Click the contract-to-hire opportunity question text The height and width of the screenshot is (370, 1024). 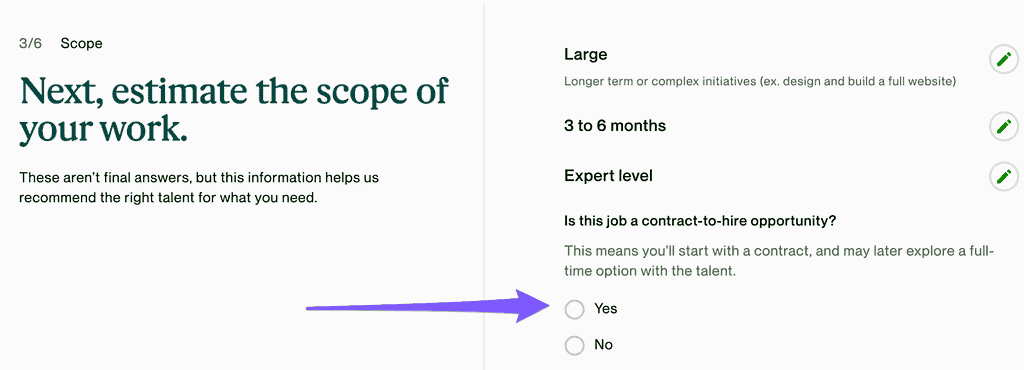tap(700, 221)
